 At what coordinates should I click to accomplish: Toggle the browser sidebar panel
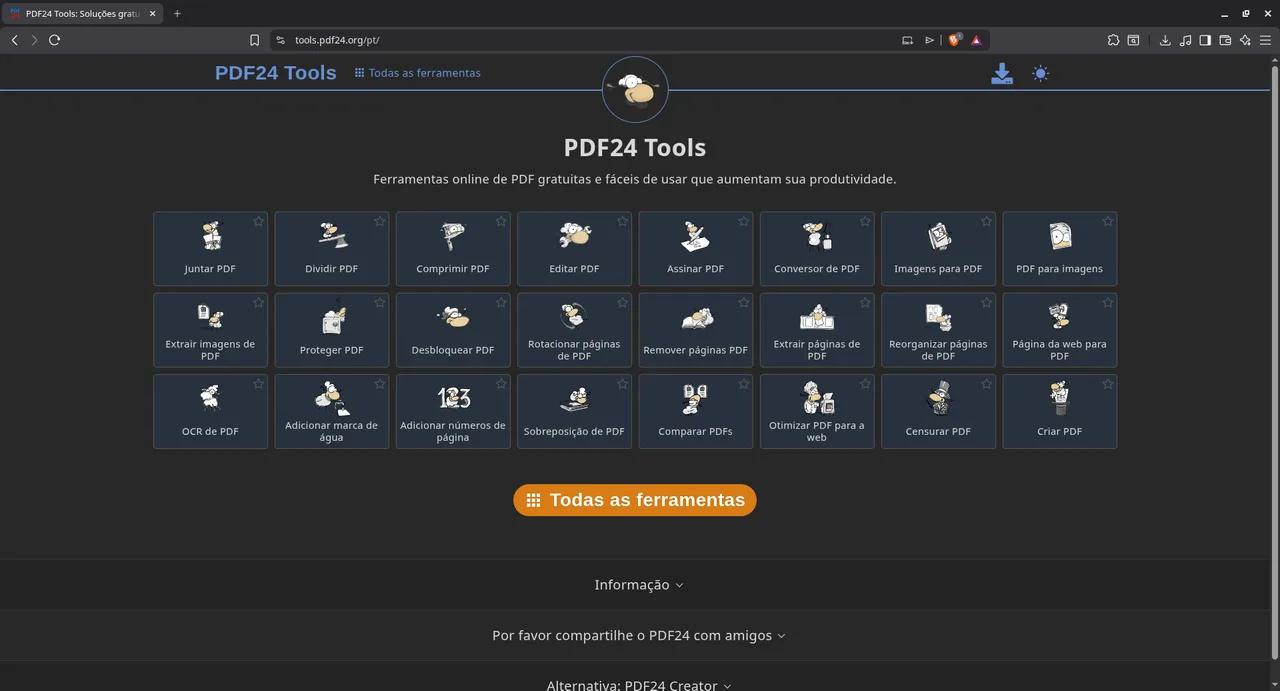(1205, 40)
